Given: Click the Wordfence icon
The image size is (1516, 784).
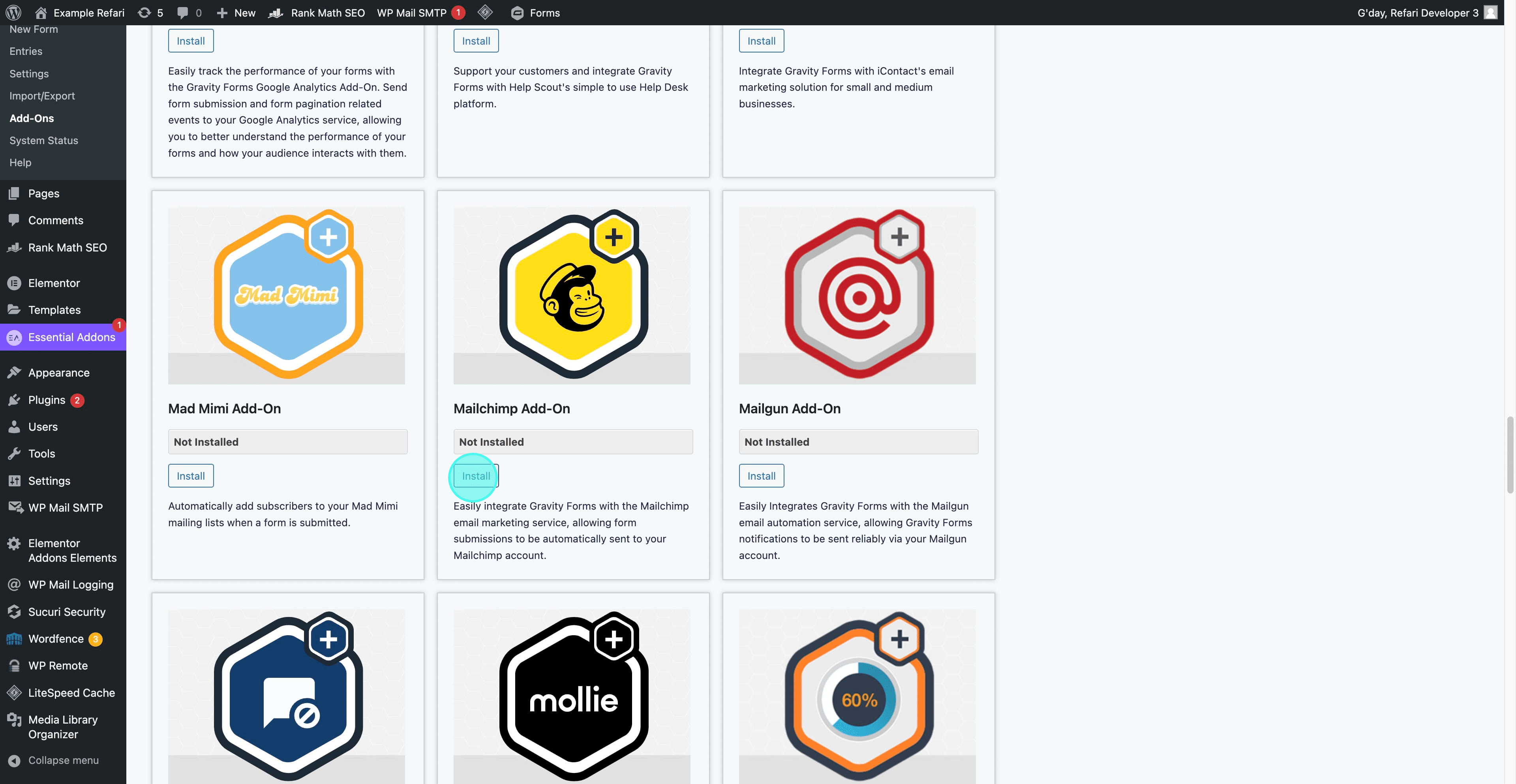Looking at the screenshot, I should pos(14,639).
